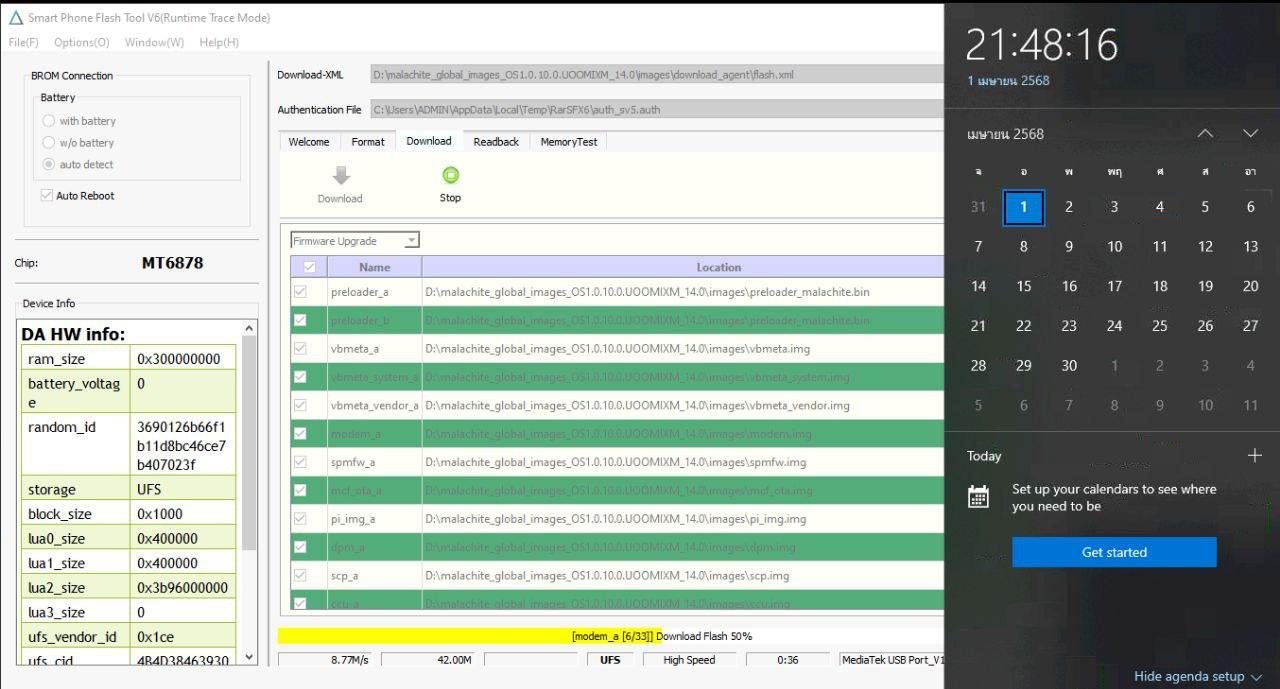Click the month header เมษายน 2568
Image resolution: width=1280 pixels, height=689 pixels.
pos(1005,134)
